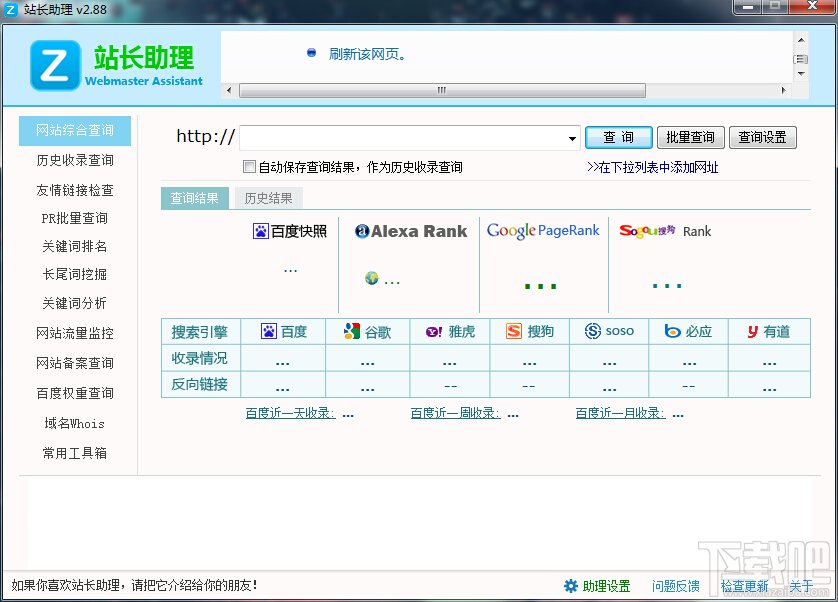Select 网站综合查询 in sidebar
This screenshot has width=838, height=602.
(x=75, y=130)
